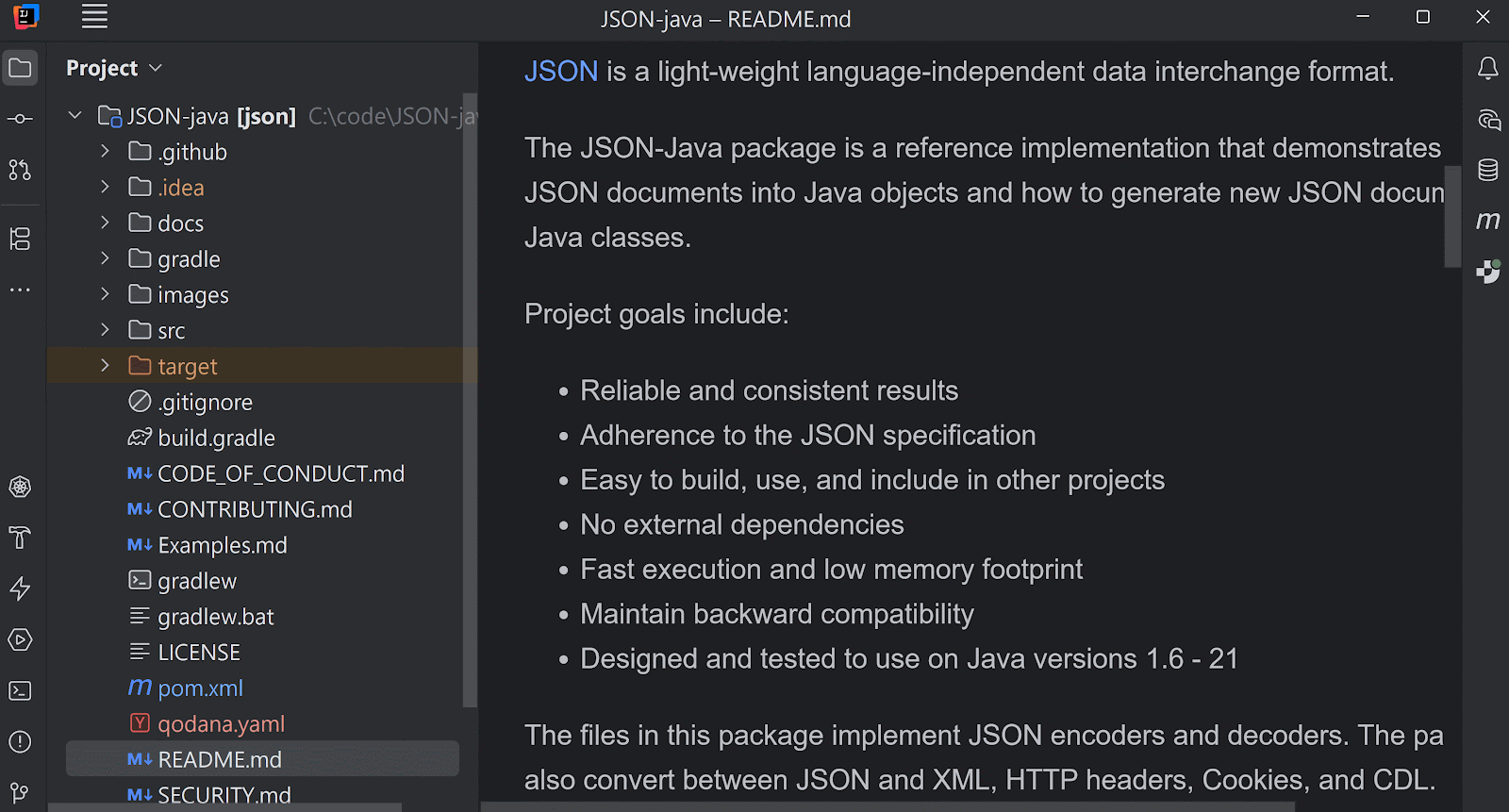
Task: Open the Pull Requests tool window
Action: [20, 170]
